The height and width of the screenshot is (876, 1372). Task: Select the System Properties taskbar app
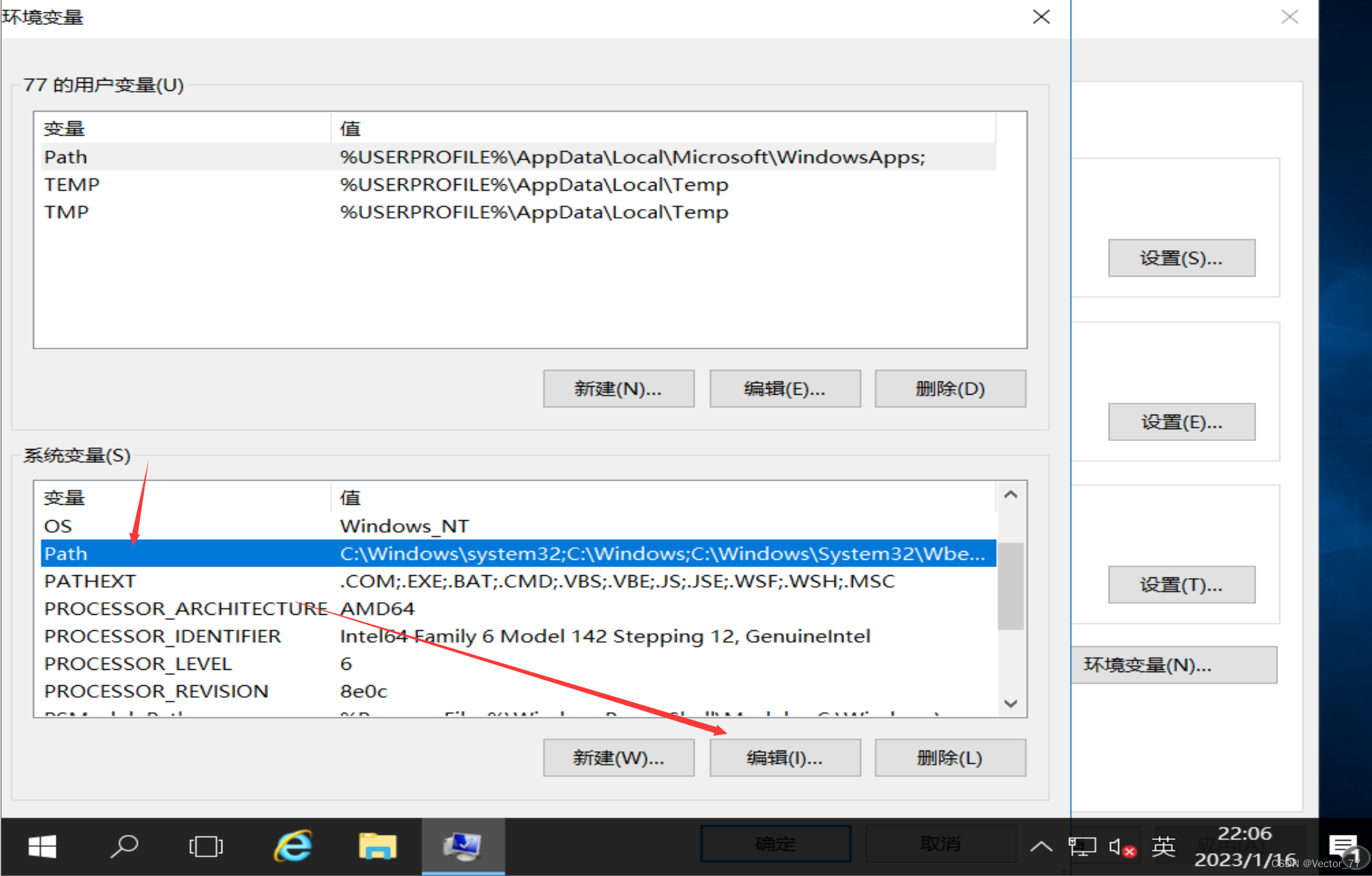click(463, 847)
